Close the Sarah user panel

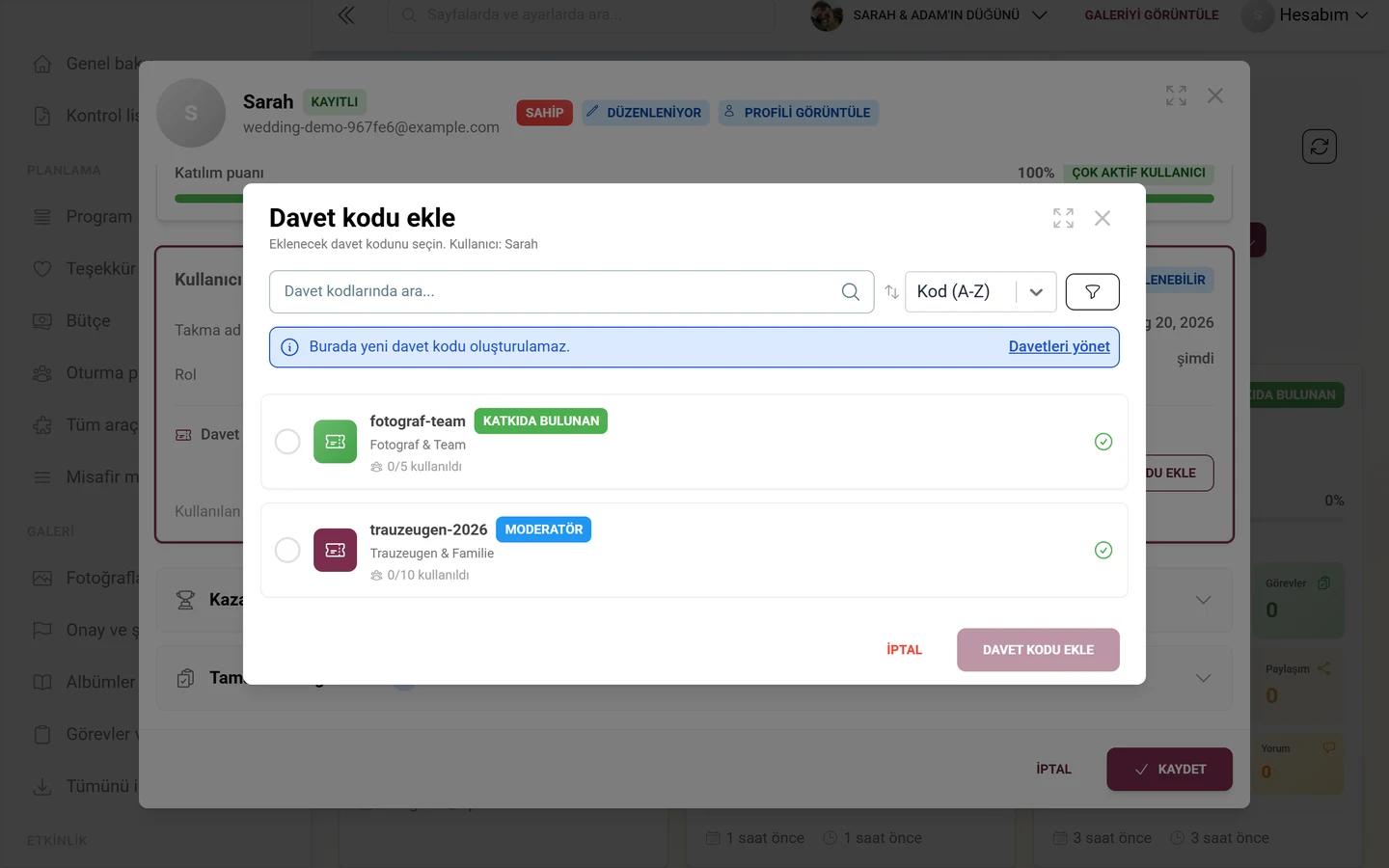(x=1215, y=95)
